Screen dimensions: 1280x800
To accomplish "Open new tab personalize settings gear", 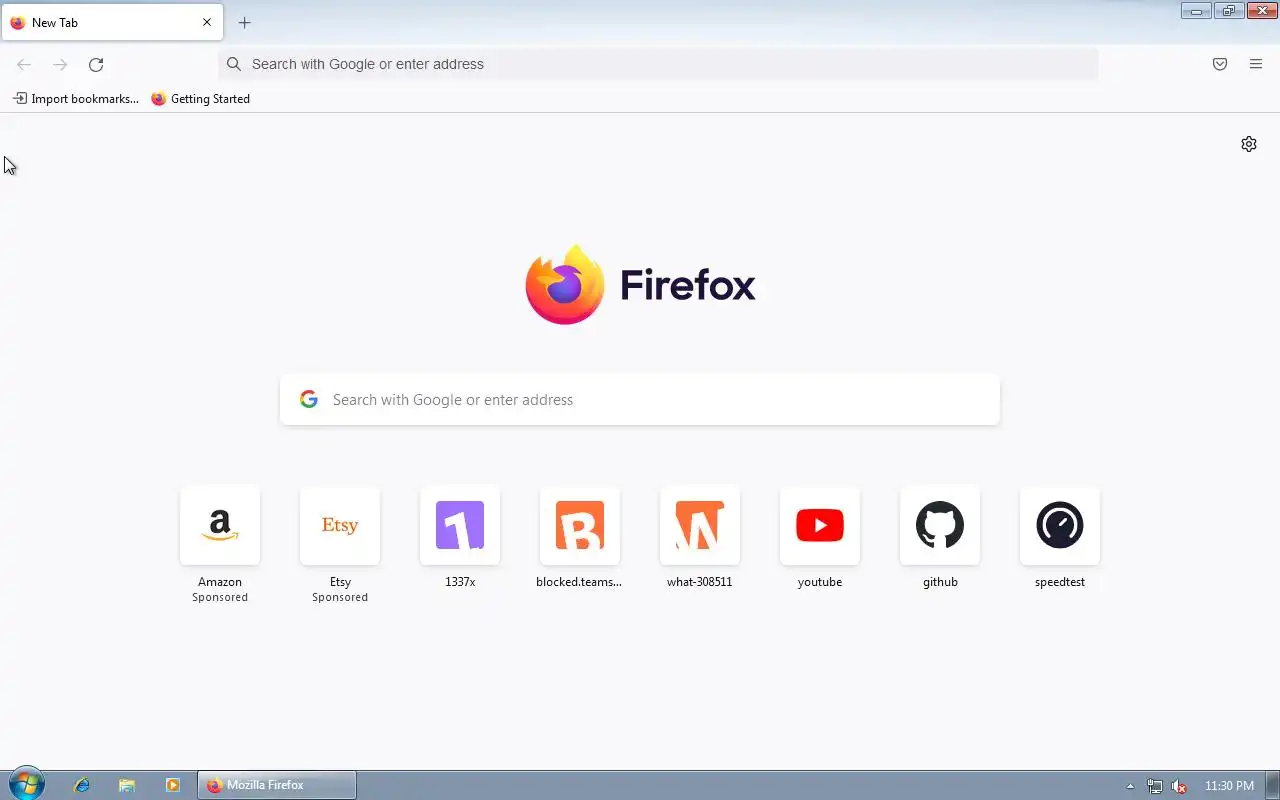I will 1249,144.
